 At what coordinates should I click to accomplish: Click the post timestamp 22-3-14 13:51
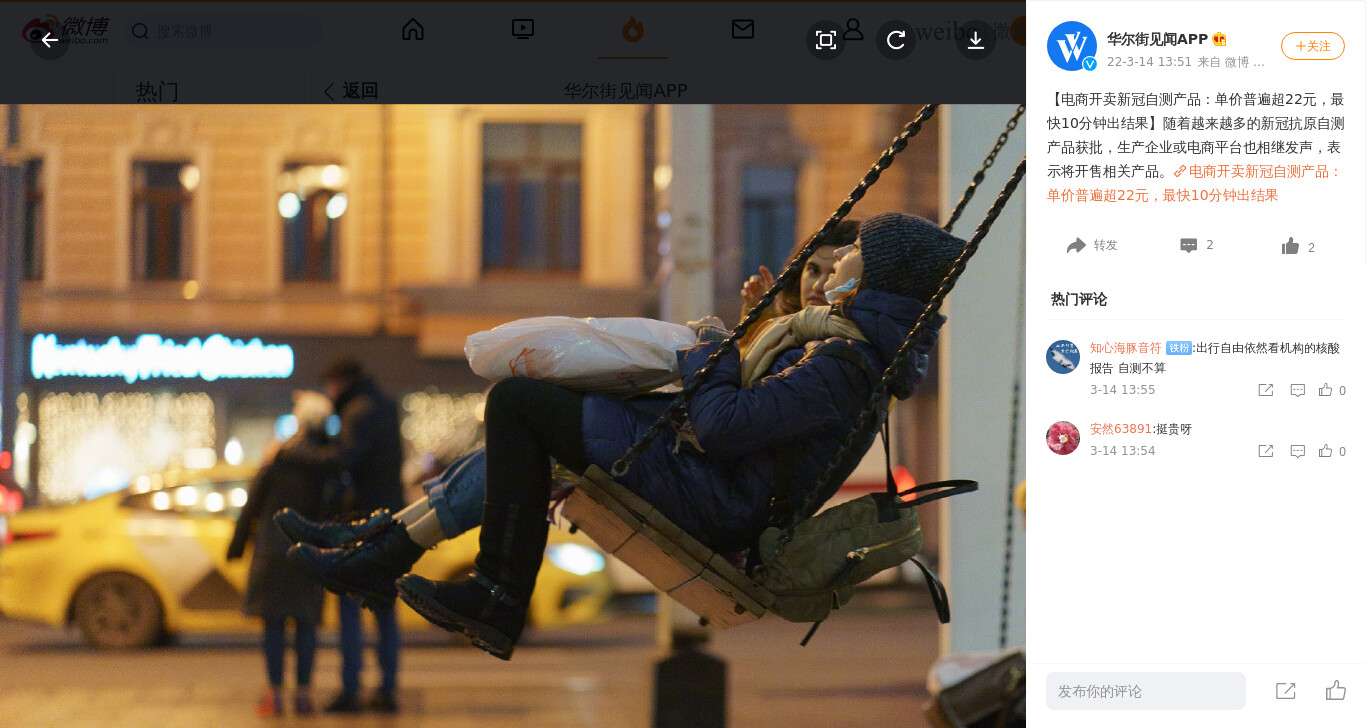coord(1149,62)
